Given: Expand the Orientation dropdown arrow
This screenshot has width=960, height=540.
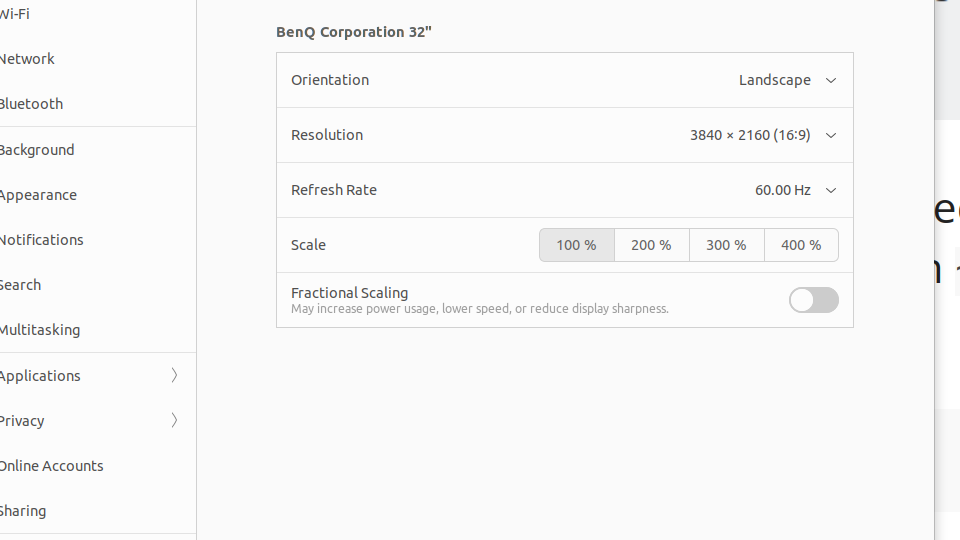Looking at the screenshot, I should [830, 80].
